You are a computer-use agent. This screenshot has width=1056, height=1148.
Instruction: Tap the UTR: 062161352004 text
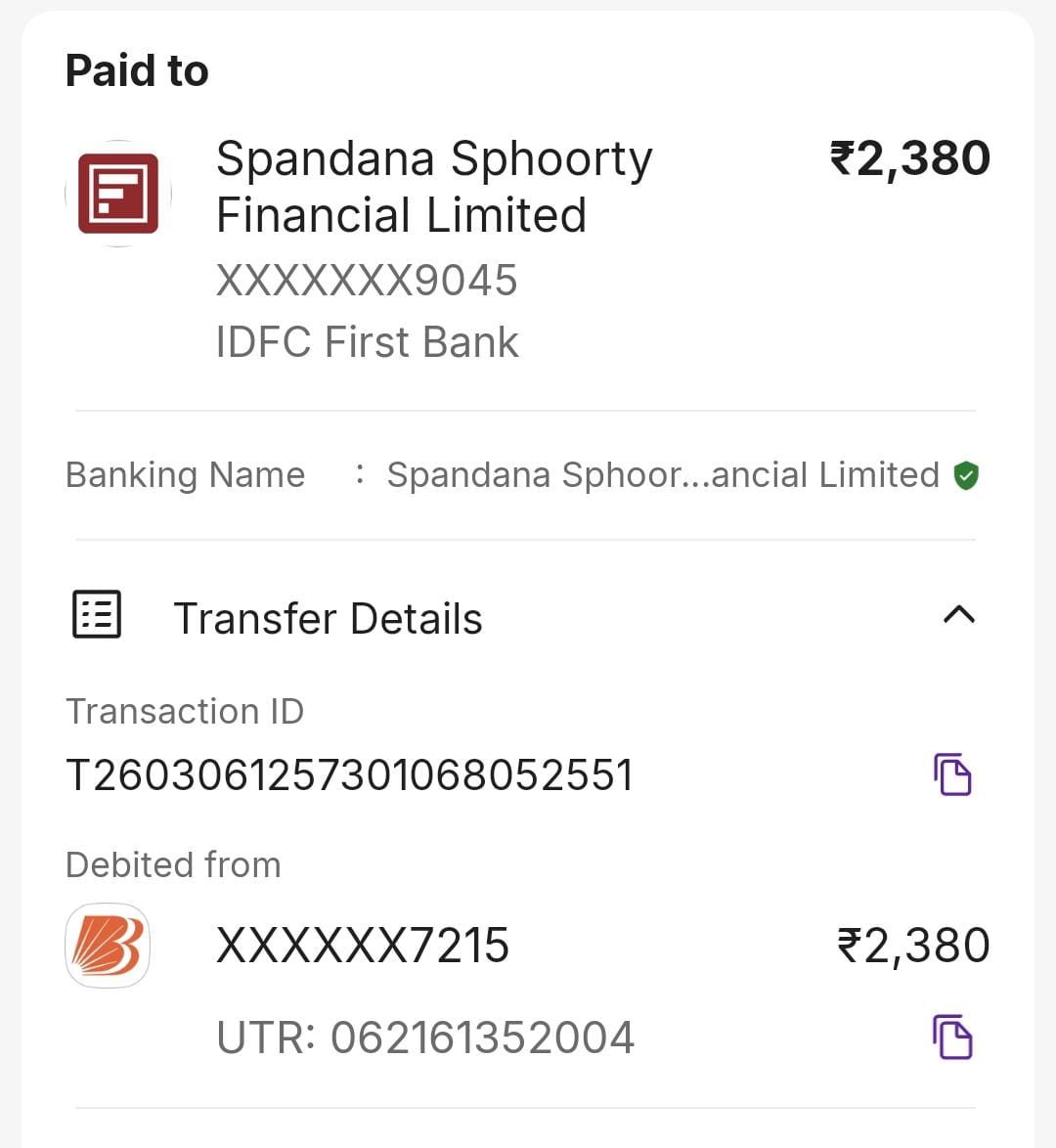click(x=425, y=1038)
